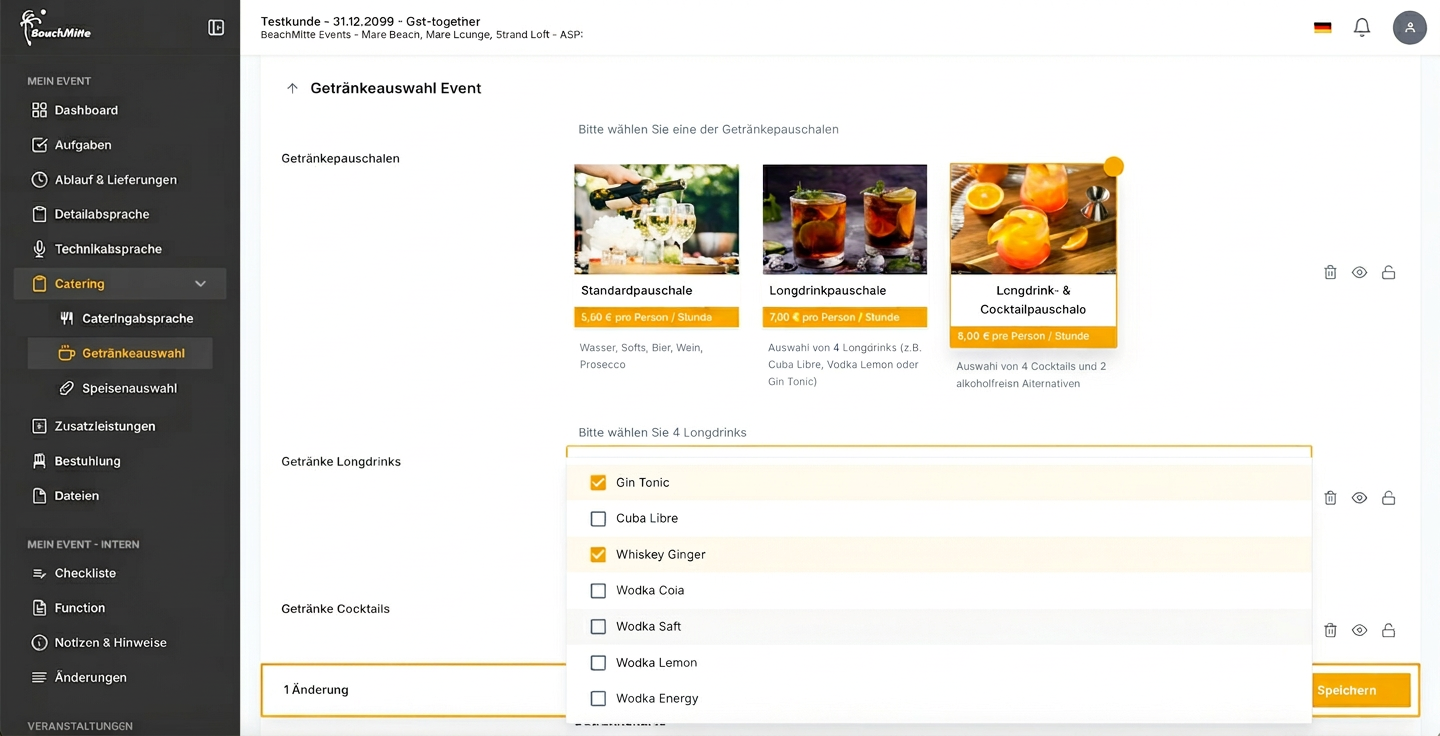
Task: Delete the Getränke Longdrinks selection via trash icon
Action: pyautogui.click(x=1330, y=497)
